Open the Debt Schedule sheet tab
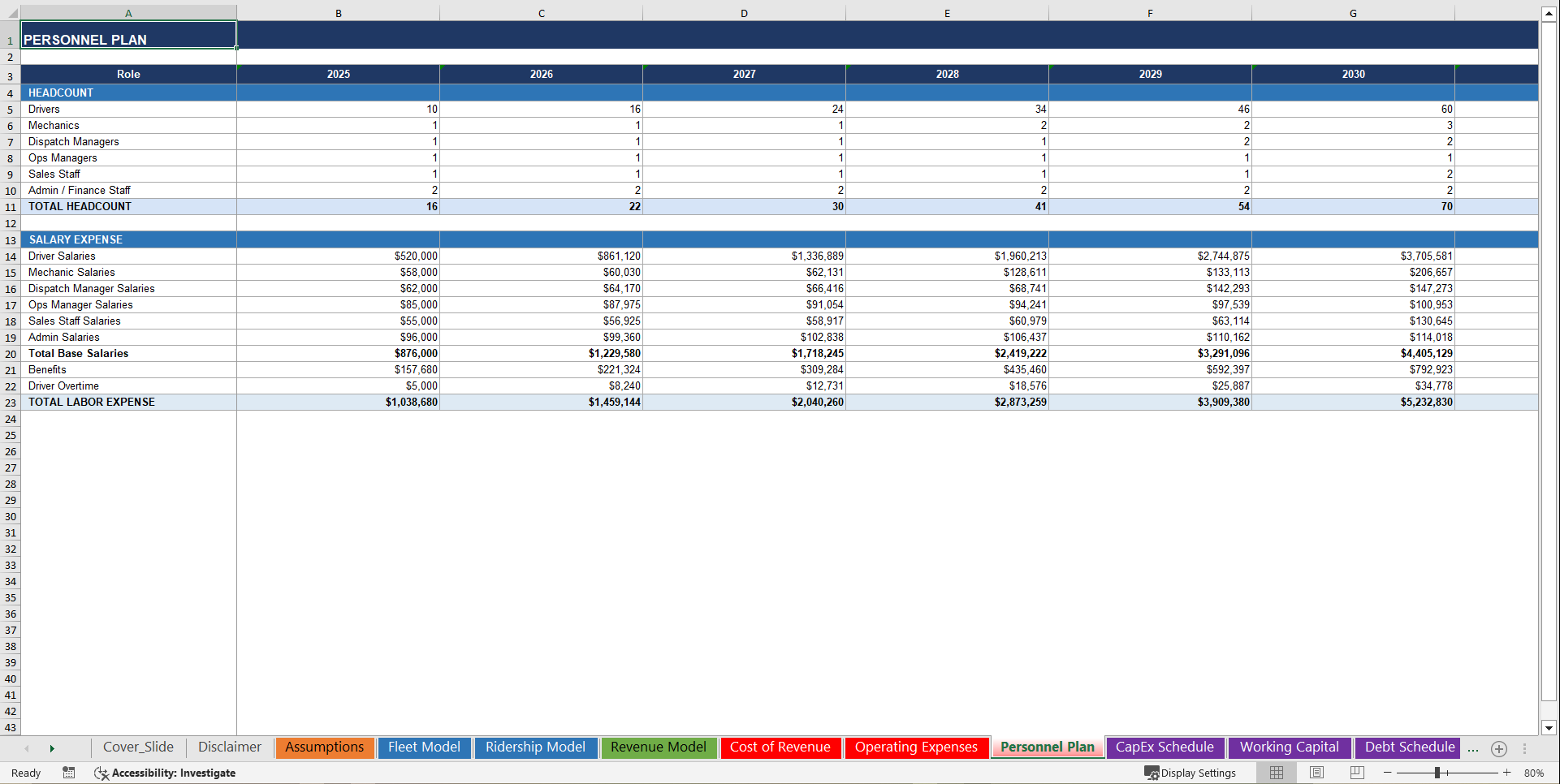This screenshot has height=784, width=1560. click(x=1407, y=747)
